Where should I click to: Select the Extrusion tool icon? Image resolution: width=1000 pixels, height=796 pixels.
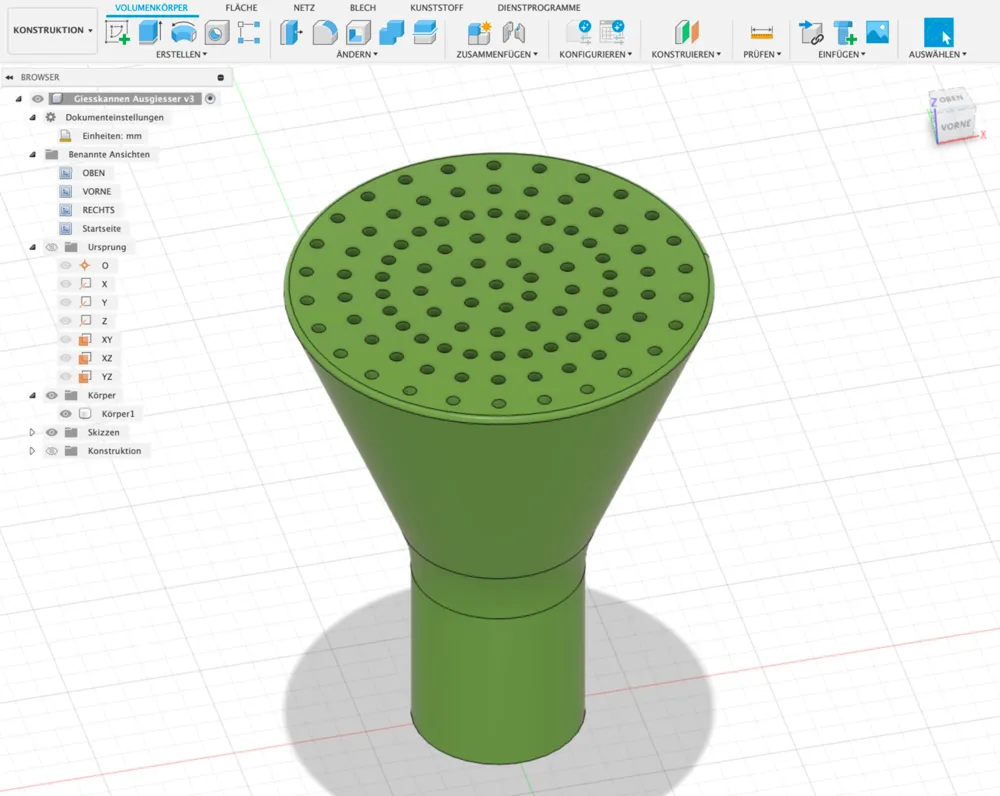(x=150, y=32)
